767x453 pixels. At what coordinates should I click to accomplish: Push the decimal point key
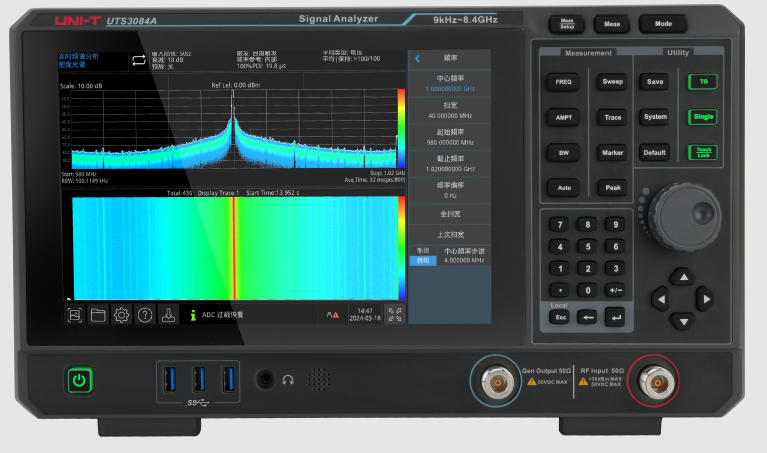561,290
